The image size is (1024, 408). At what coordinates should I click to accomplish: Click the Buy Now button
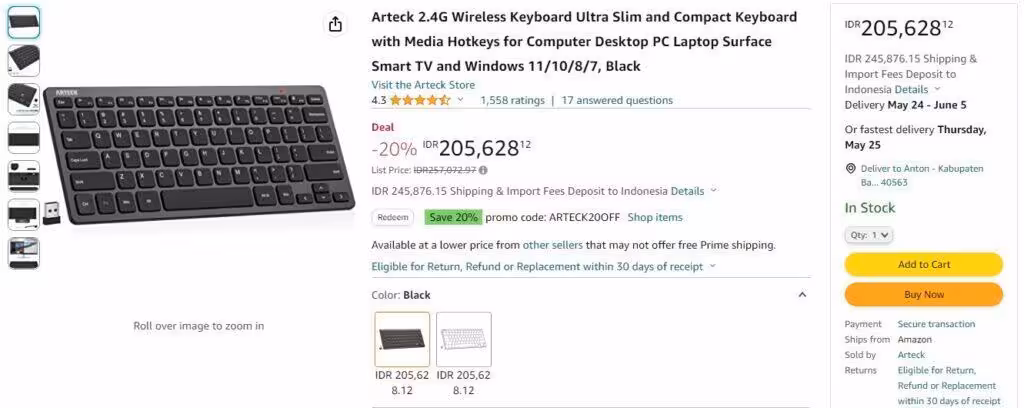923,294
